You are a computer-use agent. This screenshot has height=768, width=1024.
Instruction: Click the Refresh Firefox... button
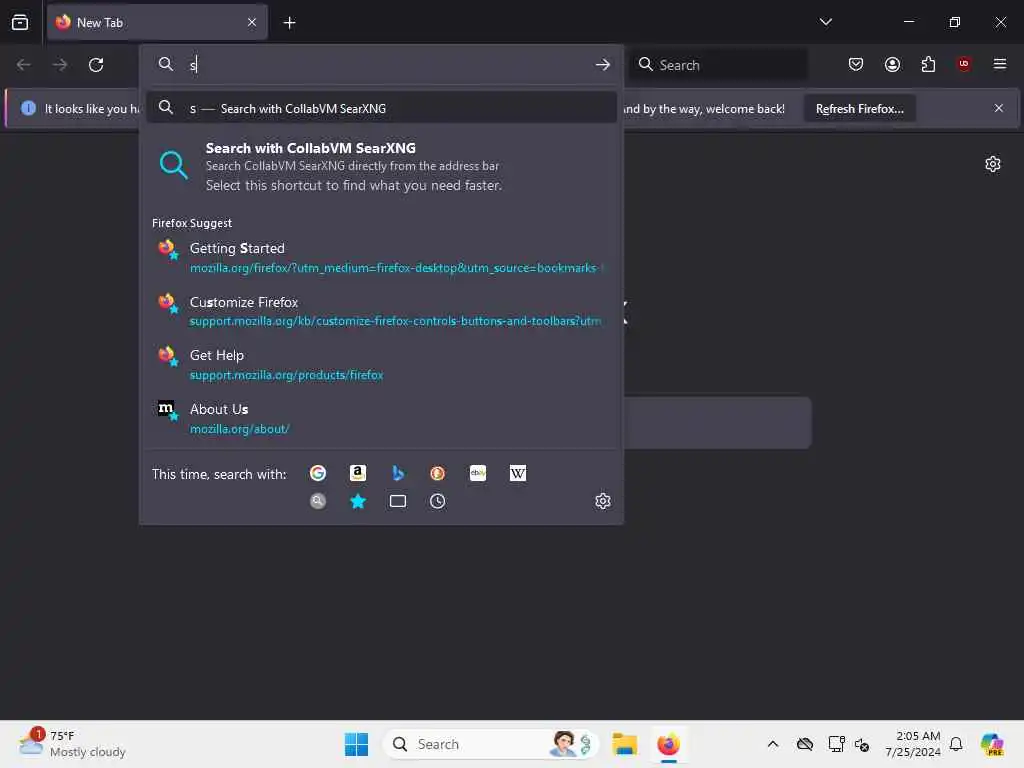click(859, 108)
